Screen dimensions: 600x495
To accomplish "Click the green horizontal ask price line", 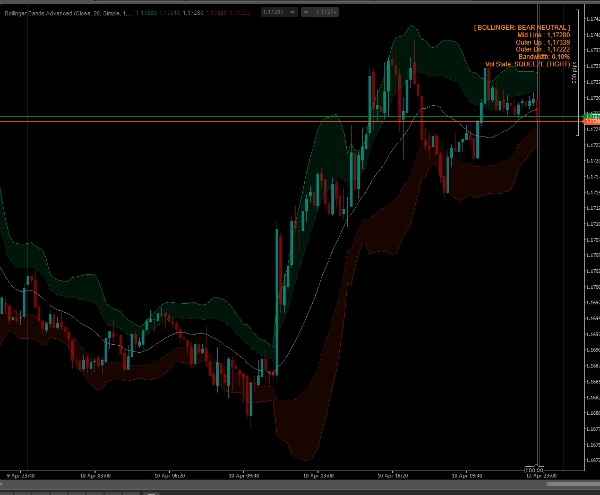I will coord(291,116).
